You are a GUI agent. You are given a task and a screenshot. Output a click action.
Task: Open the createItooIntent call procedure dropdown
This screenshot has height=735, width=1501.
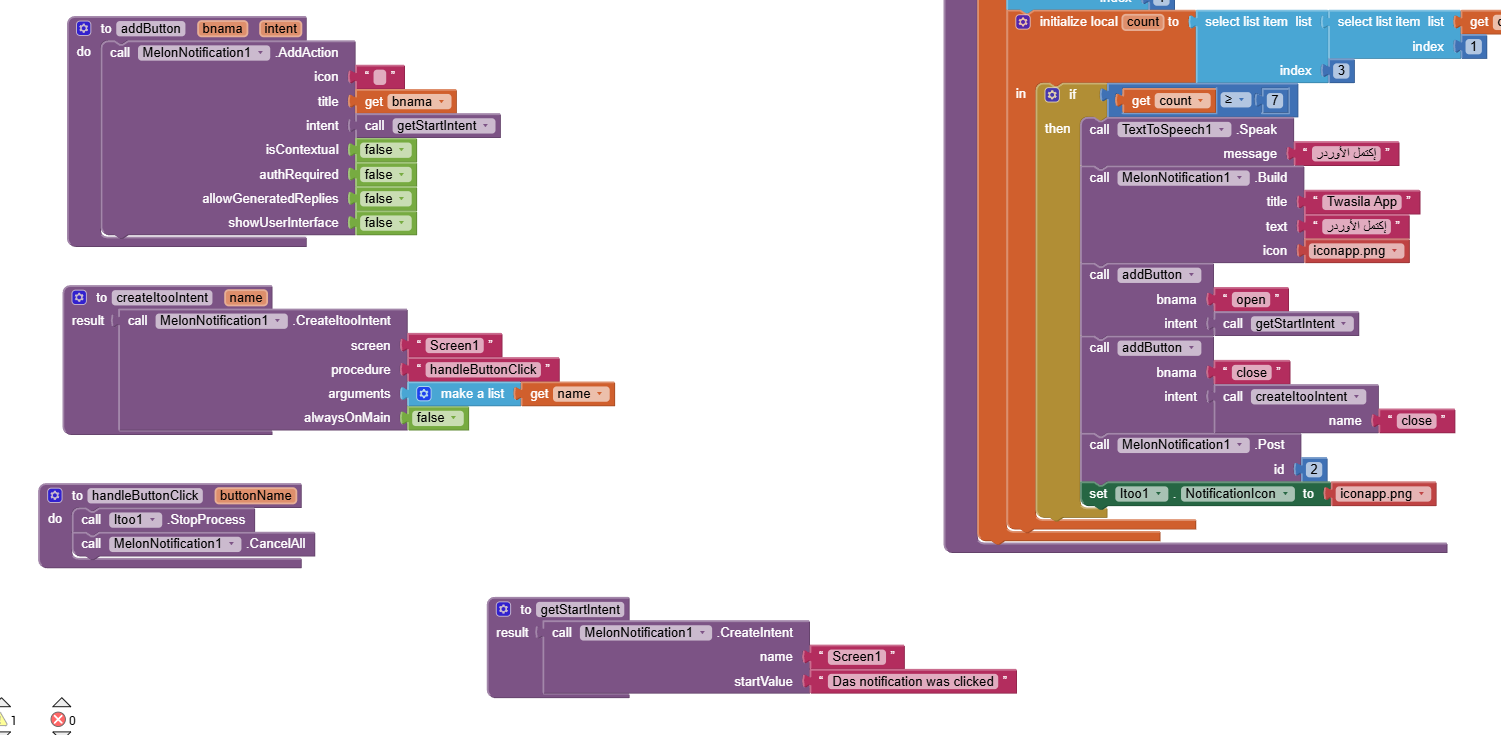click(x=1309, y=397)
